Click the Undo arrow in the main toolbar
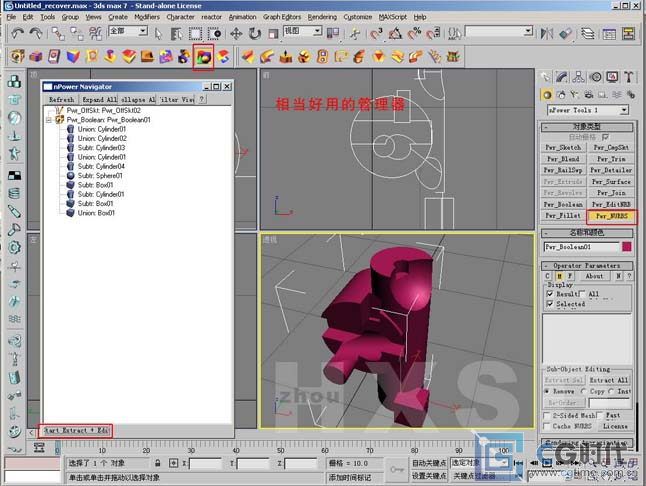 click(x=16, y=33)
